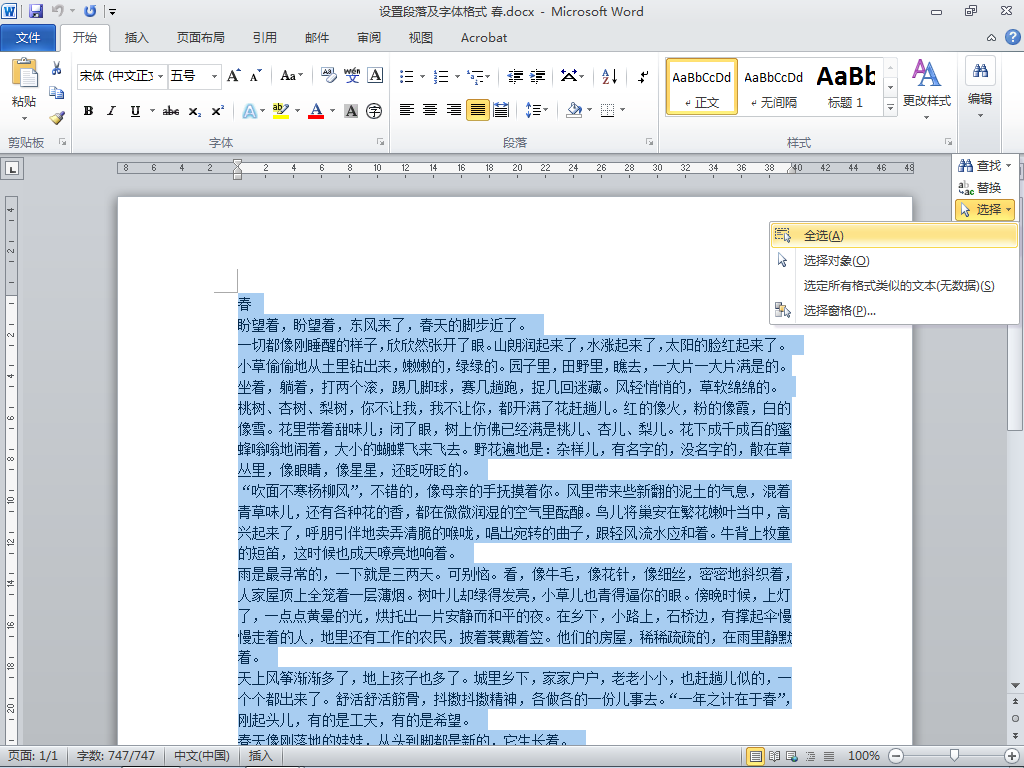Click the Paste clipboard icon

point(24,73)
